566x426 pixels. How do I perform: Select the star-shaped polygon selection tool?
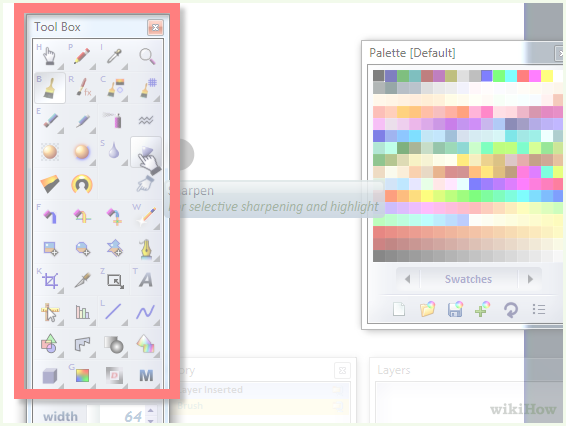coord(114,248)
